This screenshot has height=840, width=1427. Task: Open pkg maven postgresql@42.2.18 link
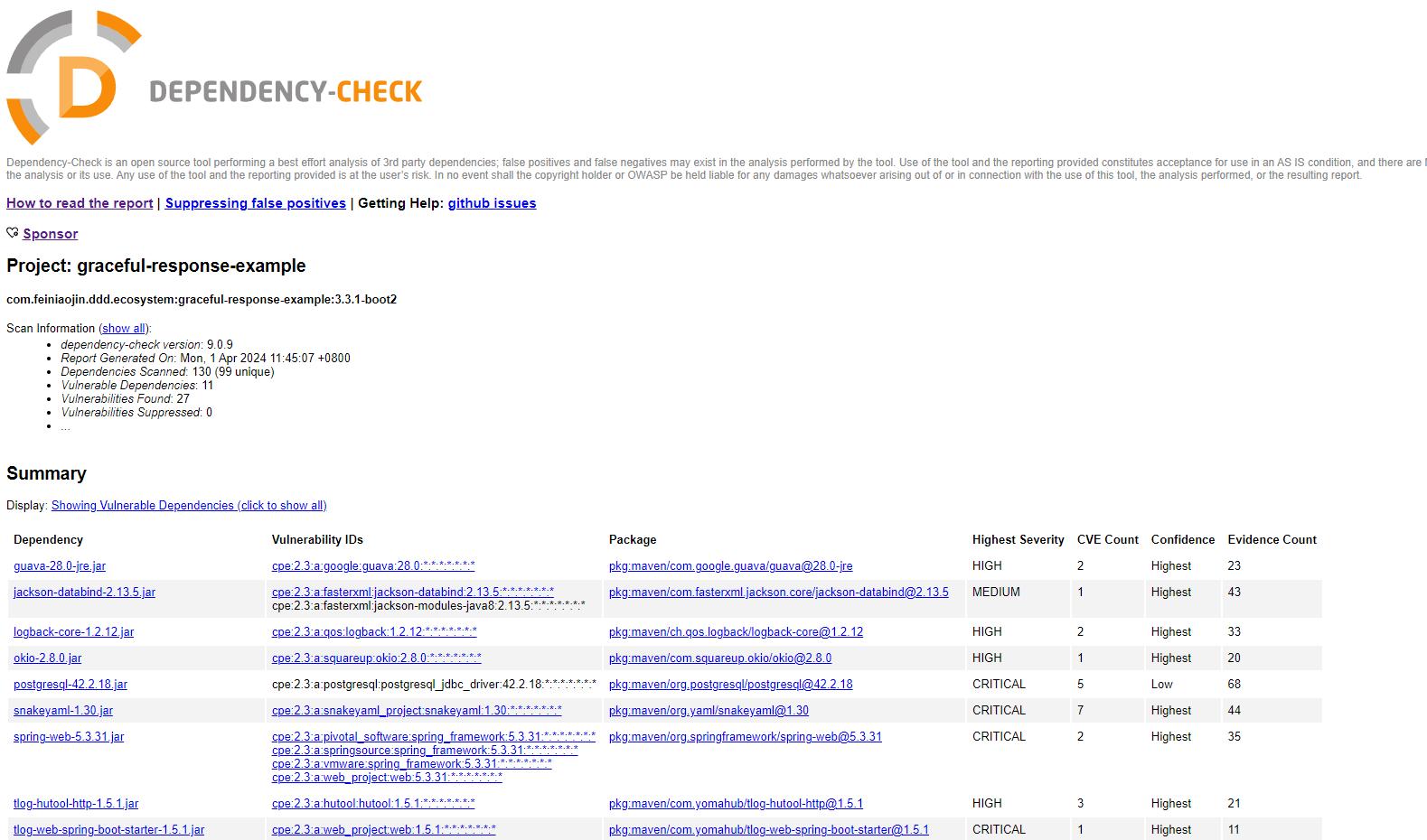(x=731, y=685)
